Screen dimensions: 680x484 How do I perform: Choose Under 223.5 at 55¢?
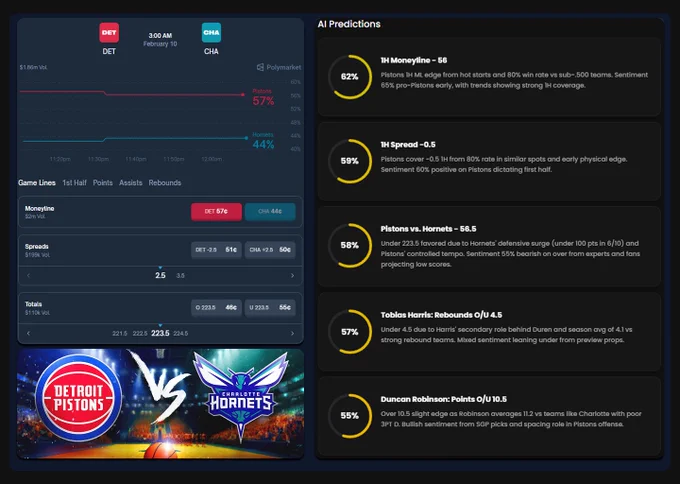coord(270,307)
